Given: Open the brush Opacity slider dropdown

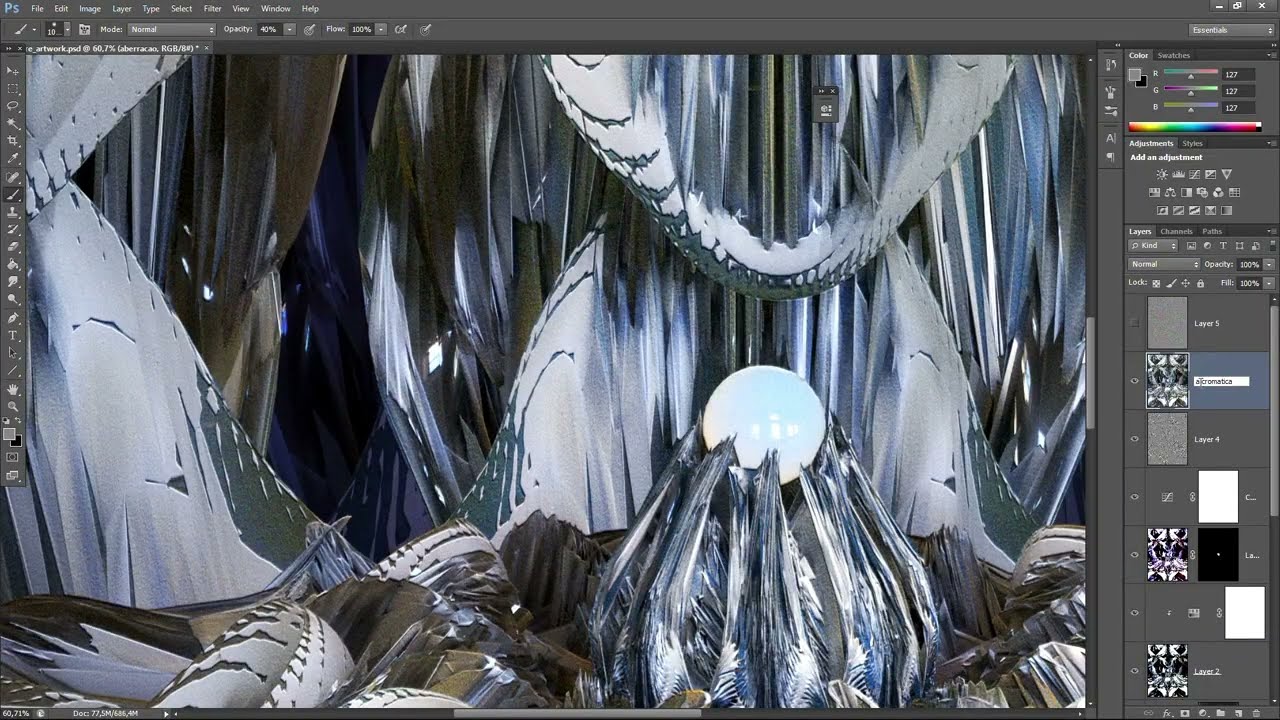Looking at the screenshot, I should [x=290, y=29].
